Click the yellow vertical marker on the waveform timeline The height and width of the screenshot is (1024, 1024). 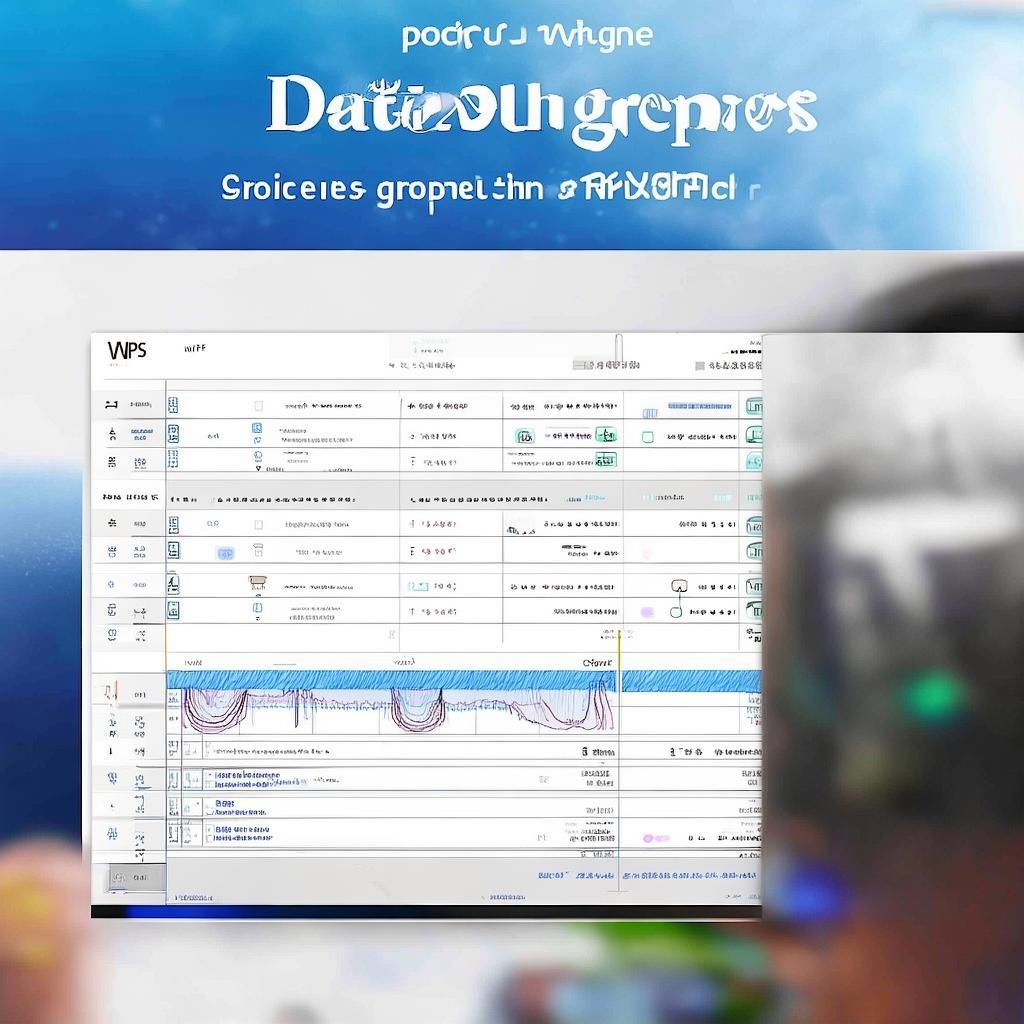[x=619, y=680]
